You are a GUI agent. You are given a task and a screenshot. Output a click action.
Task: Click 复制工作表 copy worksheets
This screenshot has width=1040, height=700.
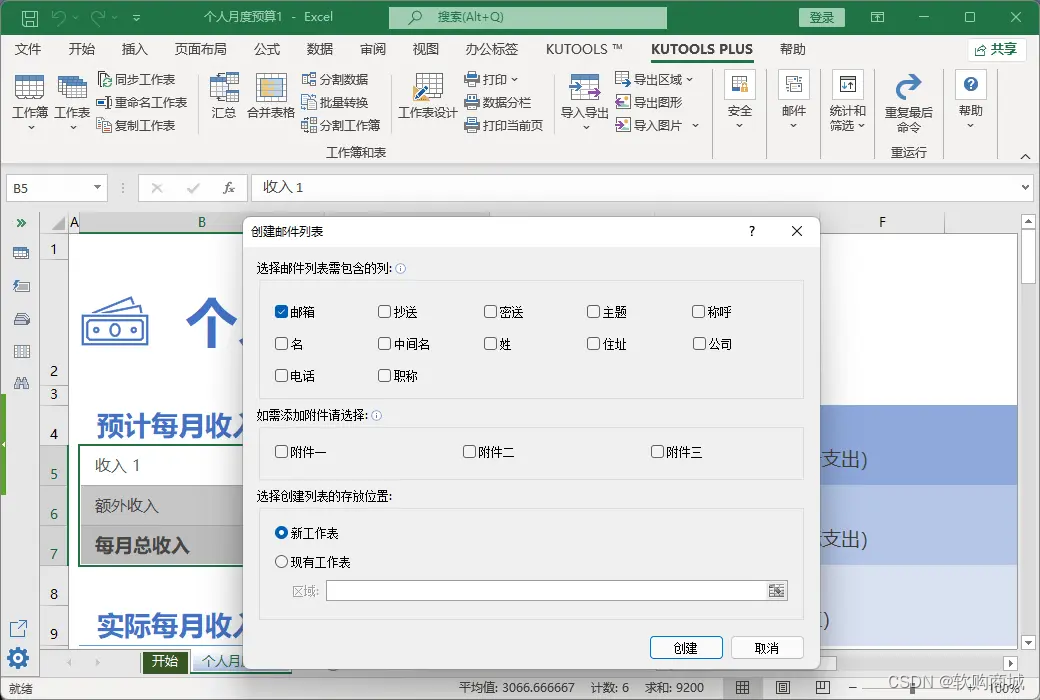click(136, 125)
